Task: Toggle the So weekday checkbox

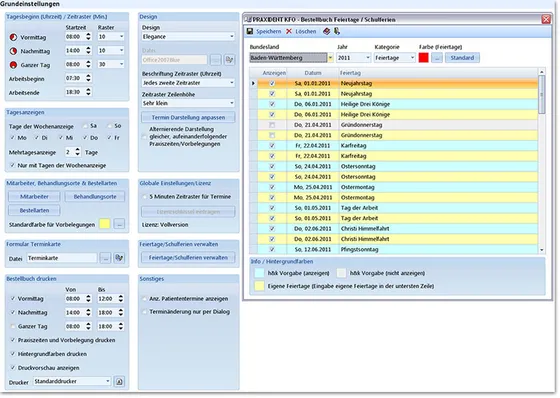Action: click(110, 126)
